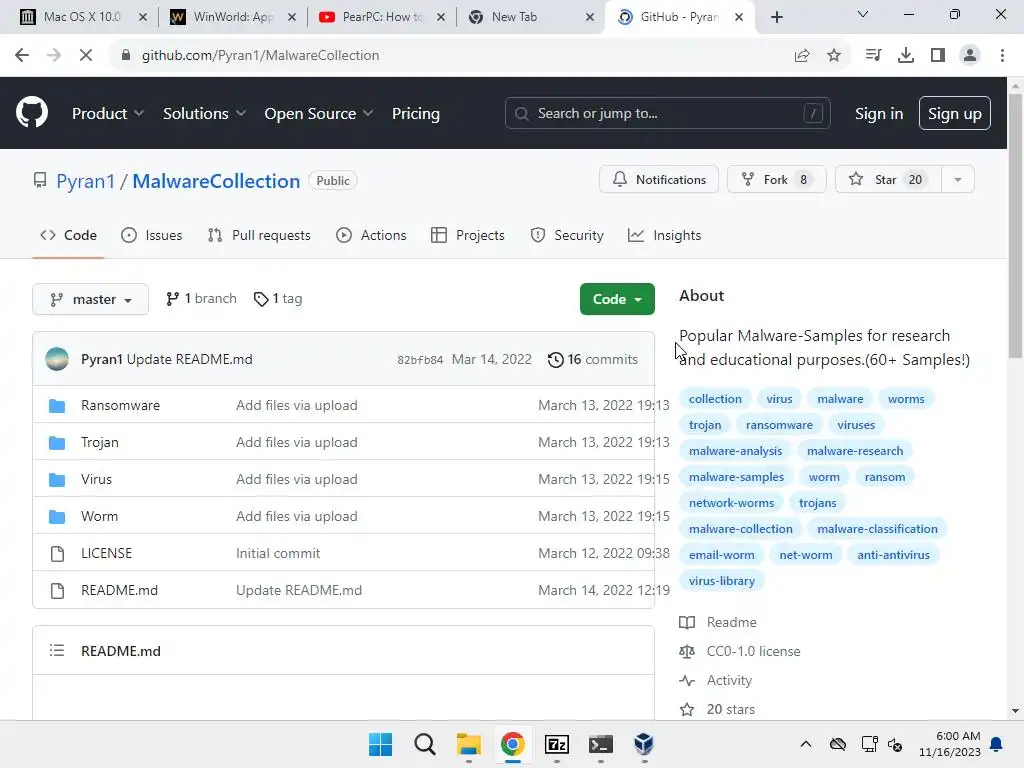
Task: Star the MalwareCollection repository
Action: point(888,180)
